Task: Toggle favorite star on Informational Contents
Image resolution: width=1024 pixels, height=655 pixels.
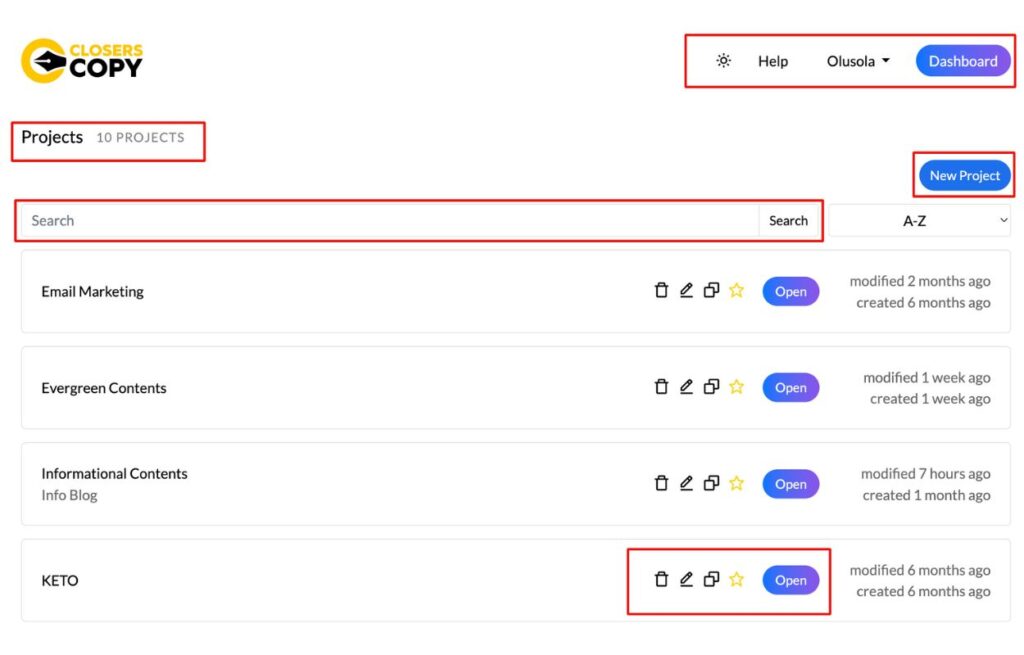Action: point(737,483)
